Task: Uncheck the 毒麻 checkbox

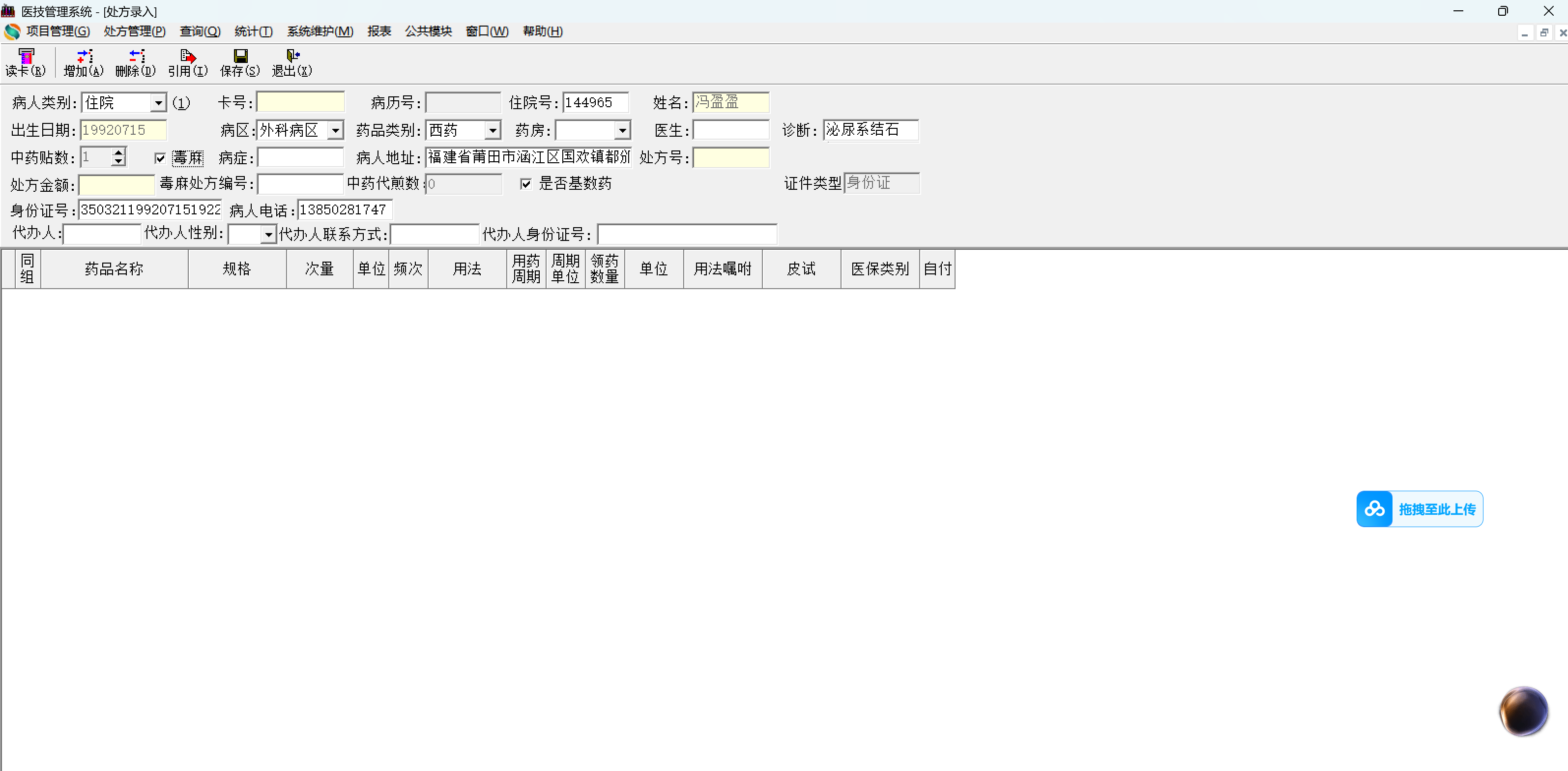Action: tap(160, 158)
